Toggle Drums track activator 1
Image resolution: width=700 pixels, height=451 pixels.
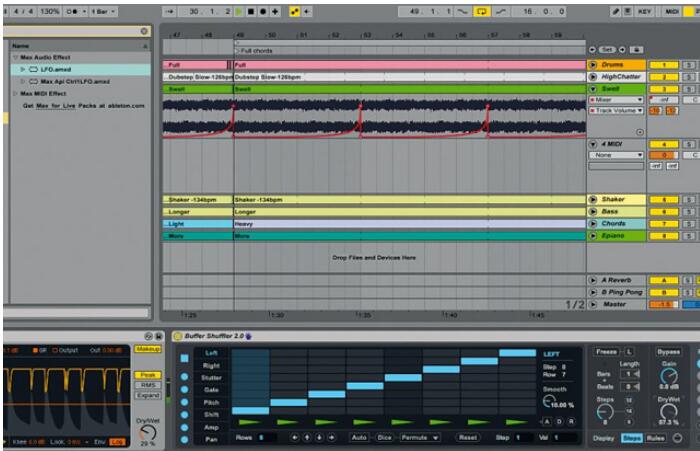coord(664,65)
